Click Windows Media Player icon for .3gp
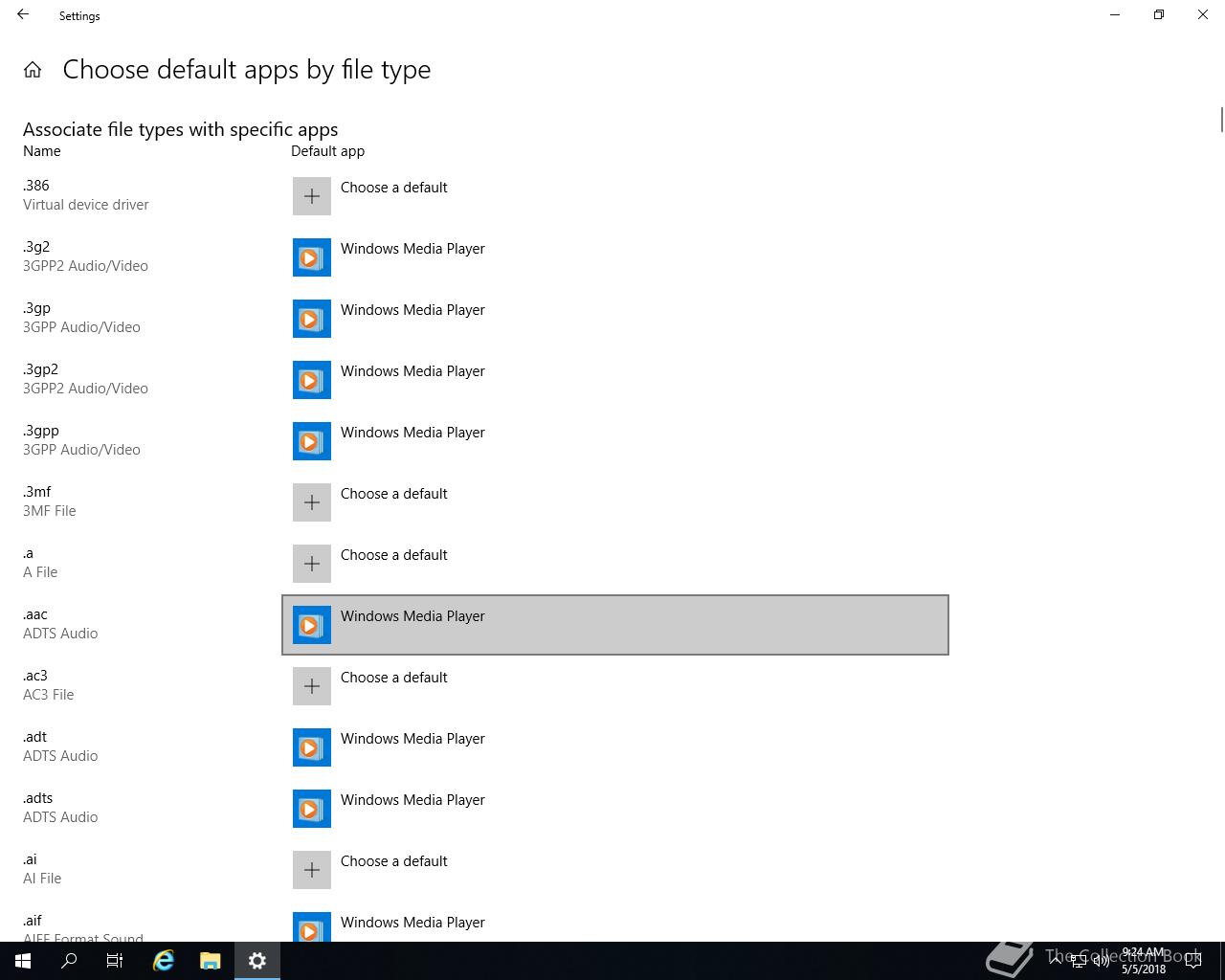This screenshot has height=980, width=1225. (x=312, y=319)
